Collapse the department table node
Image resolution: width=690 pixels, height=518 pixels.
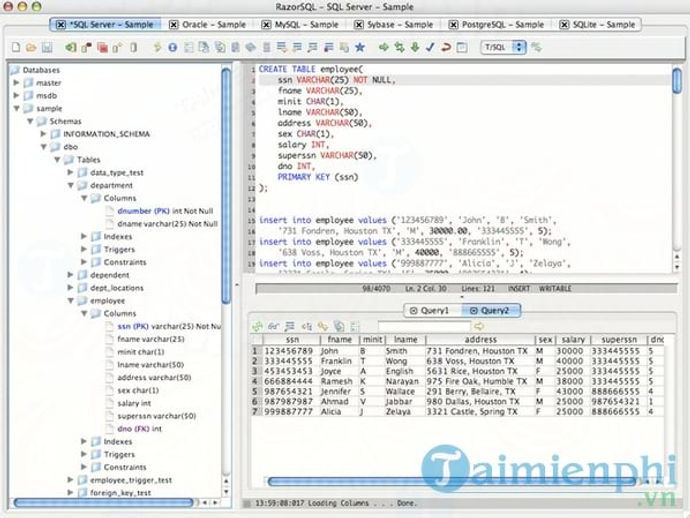tap(70, 185)
